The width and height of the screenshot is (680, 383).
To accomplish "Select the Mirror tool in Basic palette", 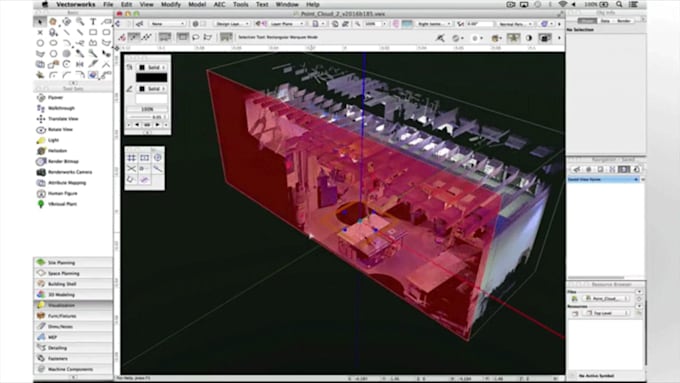I will point(80,64).
